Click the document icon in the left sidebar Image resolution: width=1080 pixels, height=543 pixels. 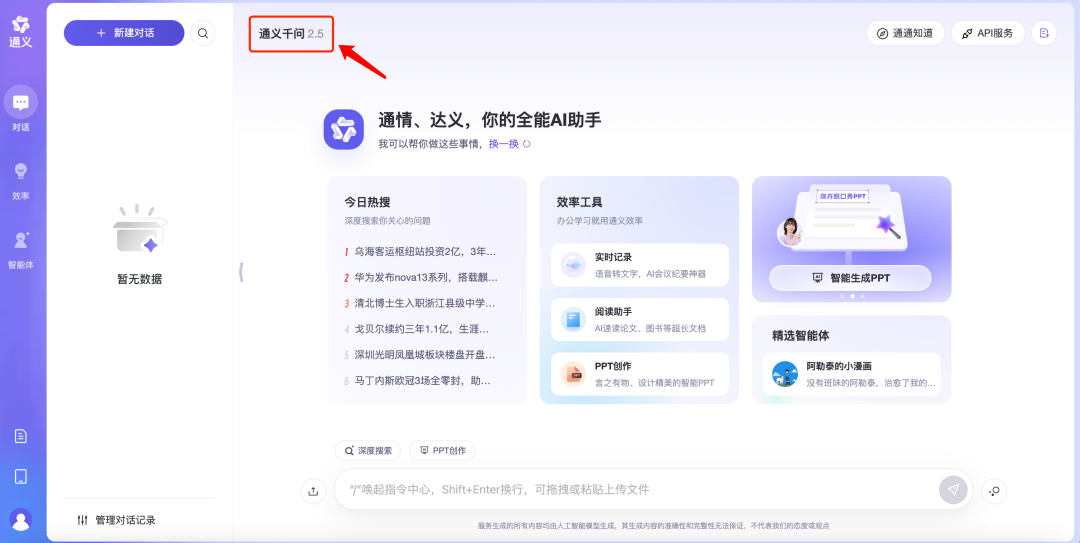click(21, 436)
